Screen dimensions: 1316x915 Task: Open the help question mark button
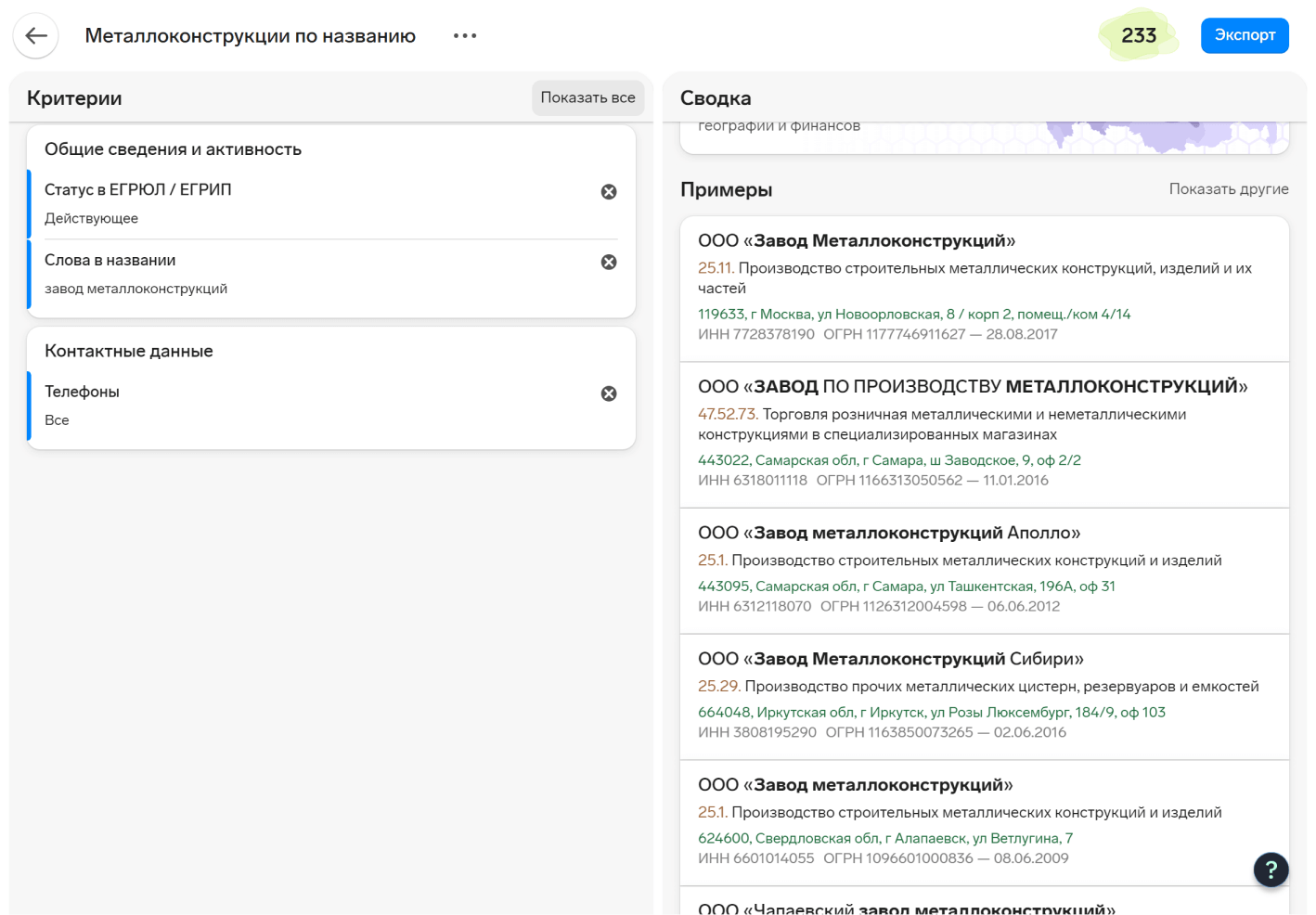point(1271,870)
